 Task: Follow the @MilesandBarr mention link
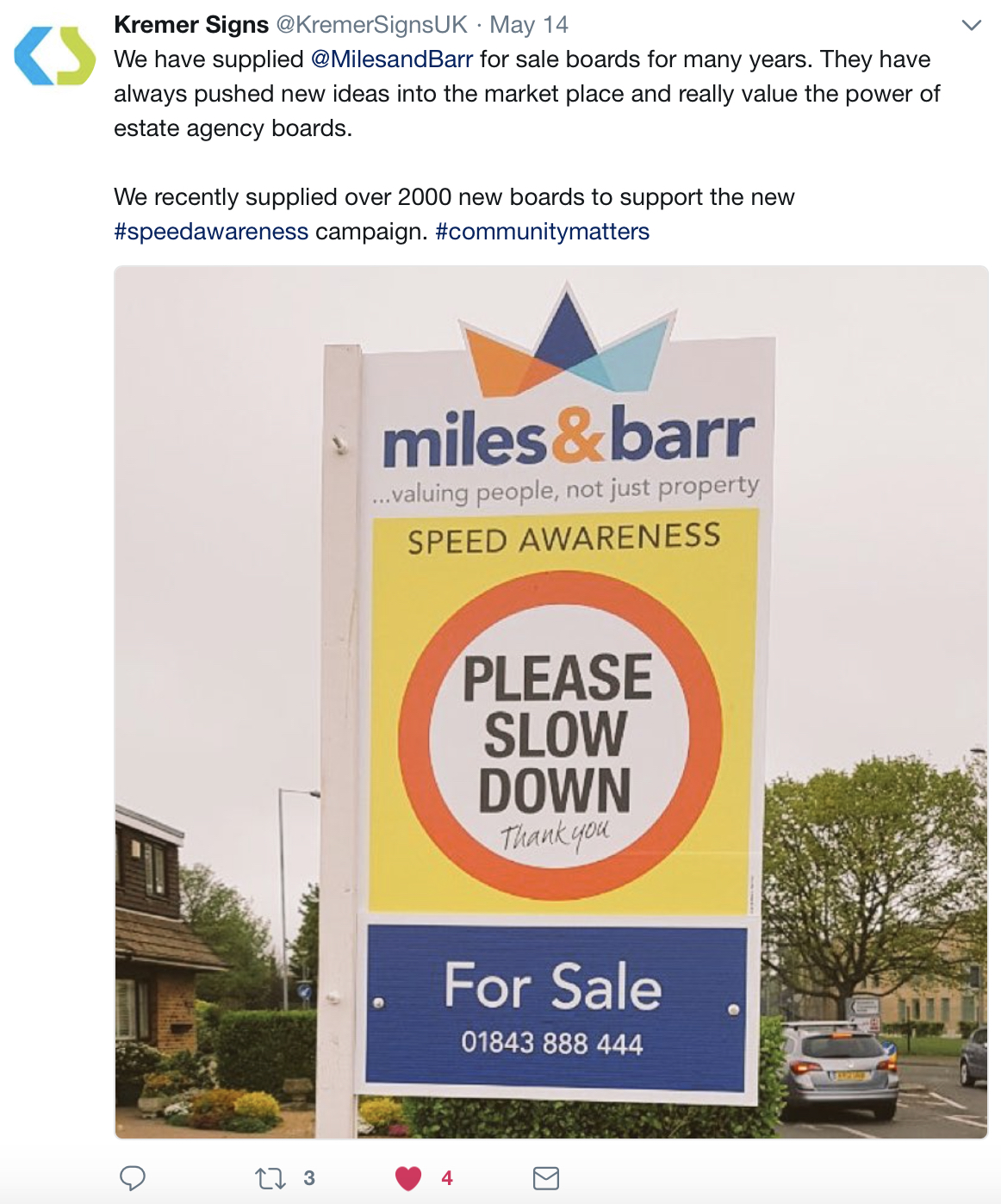(392, 59)
